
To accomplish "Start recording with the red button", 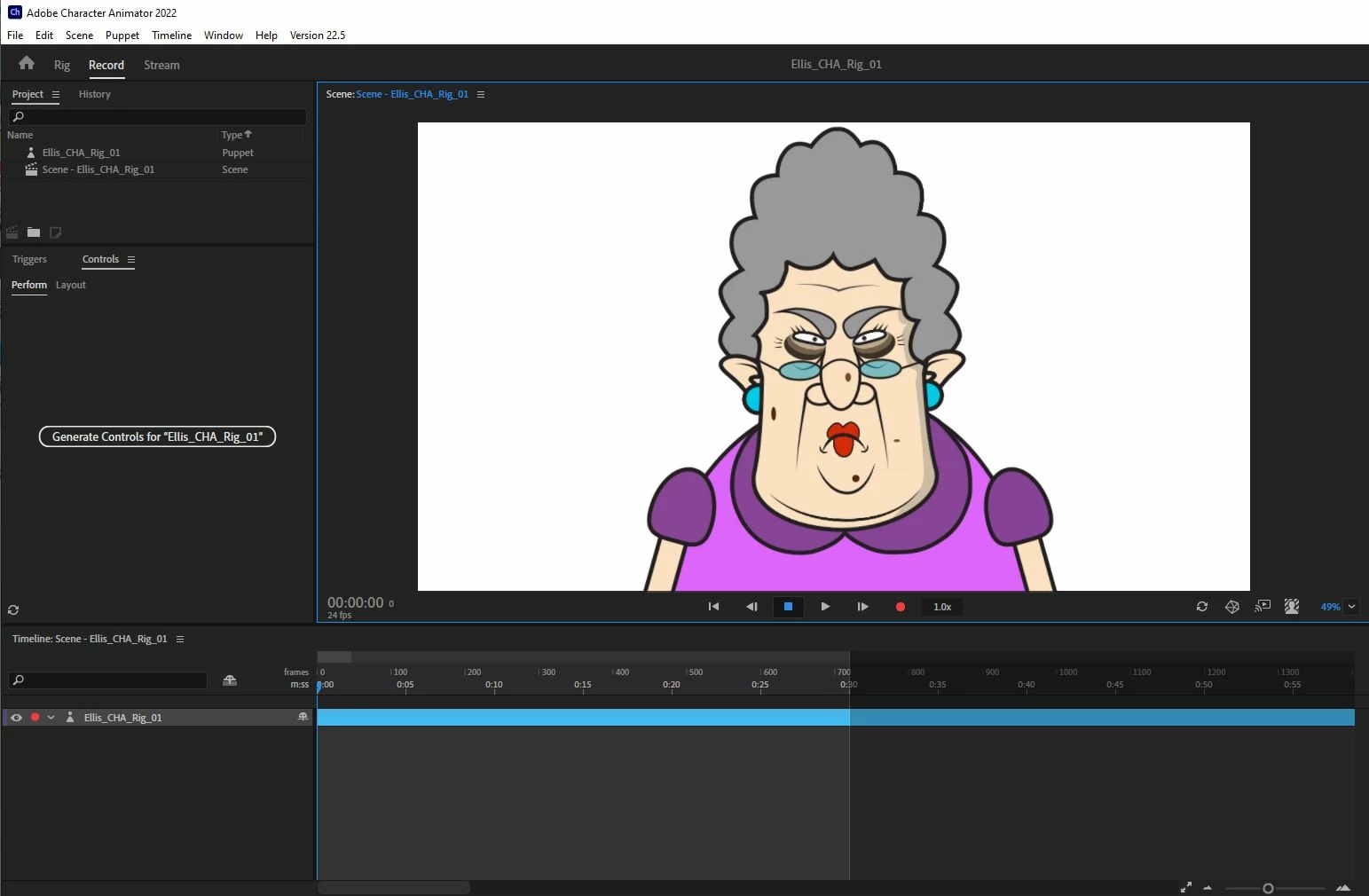I will pos(900,607).
